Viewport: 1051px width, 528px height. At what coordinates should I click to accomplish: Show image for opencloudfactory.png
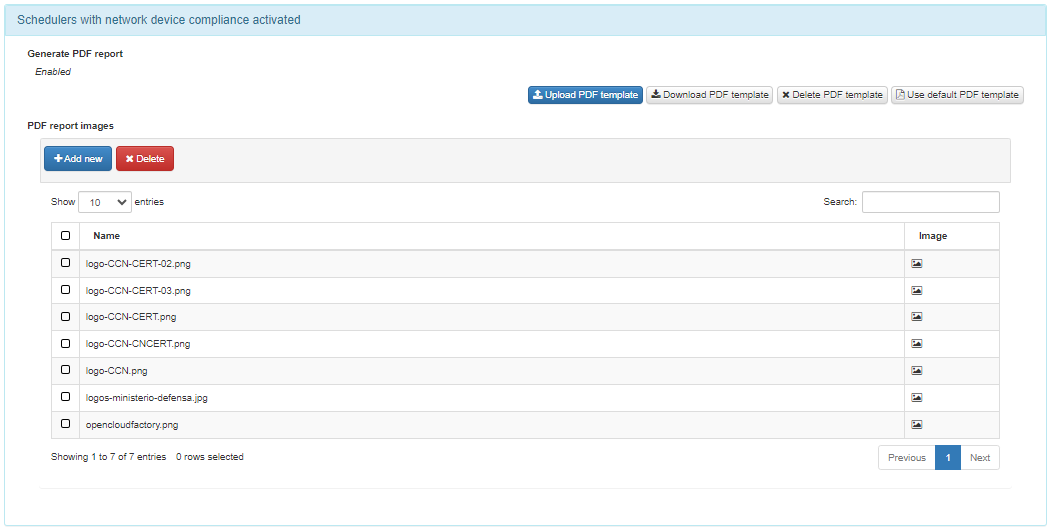(916, 425)
